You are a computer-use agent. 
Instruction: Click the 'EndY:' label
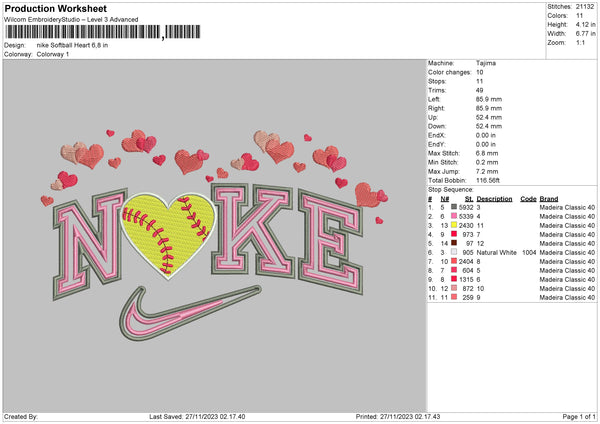[x=437, y=145]
